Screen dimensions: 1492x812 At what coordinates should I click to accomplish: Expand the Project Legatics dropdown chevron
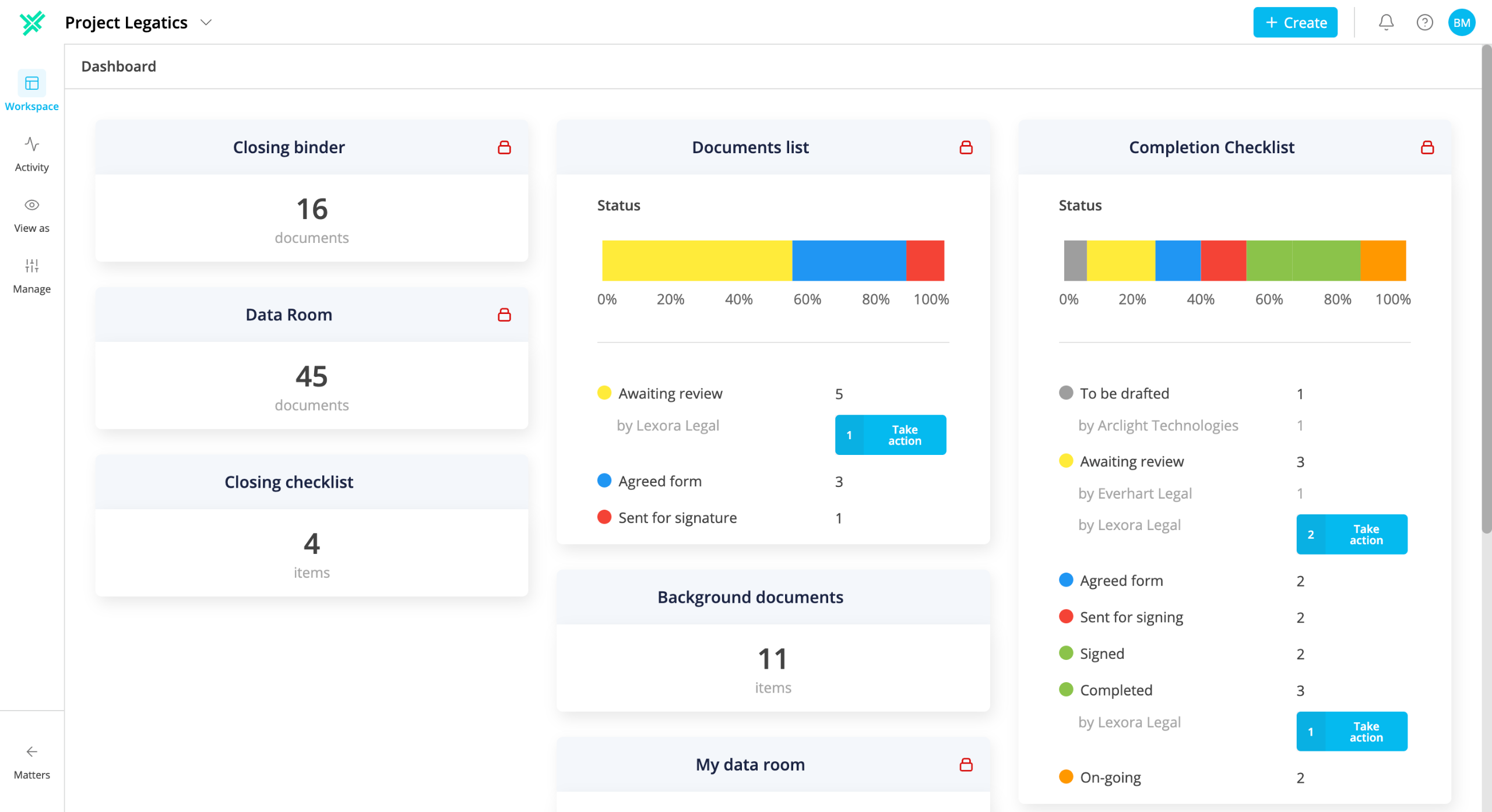[x=206, y=23]
